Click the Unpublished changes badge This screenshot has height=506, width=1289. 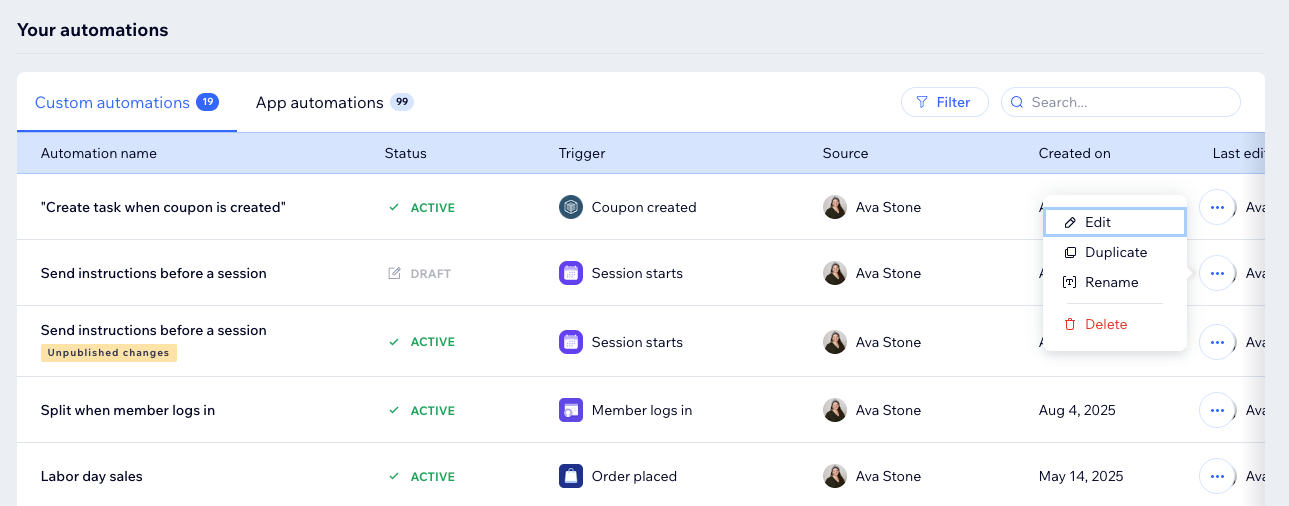coord(109,352)
